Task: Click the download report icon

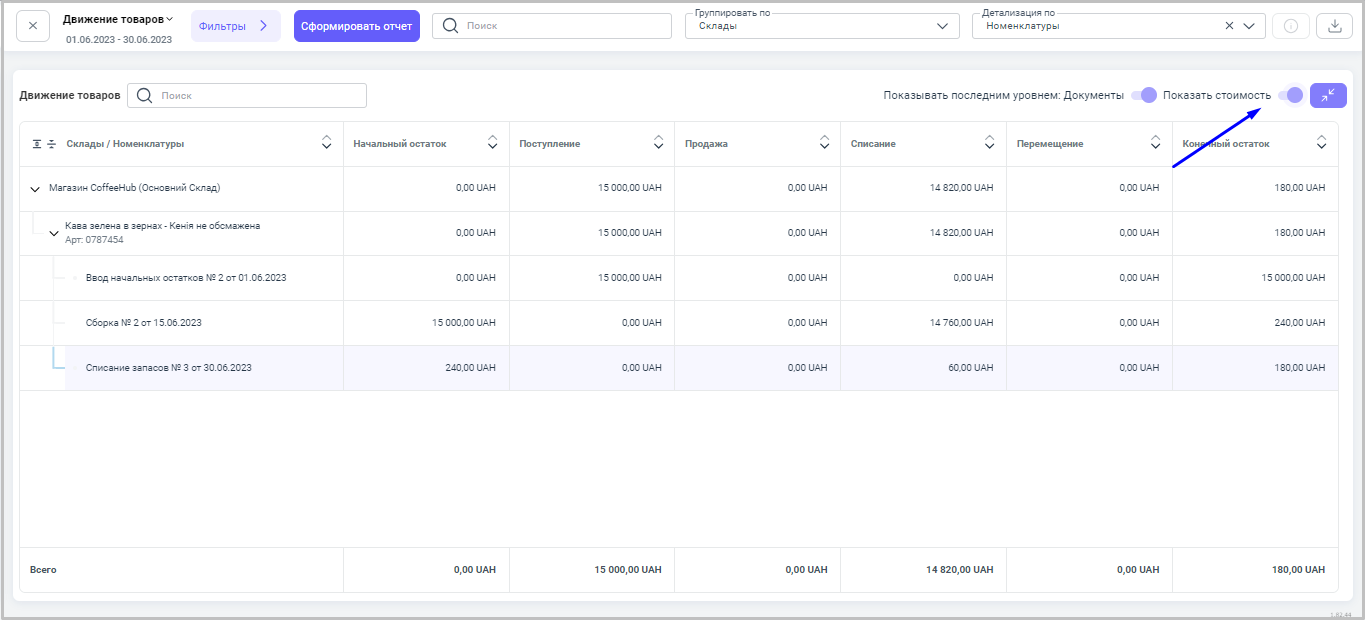Action: tap(1334, 26)
